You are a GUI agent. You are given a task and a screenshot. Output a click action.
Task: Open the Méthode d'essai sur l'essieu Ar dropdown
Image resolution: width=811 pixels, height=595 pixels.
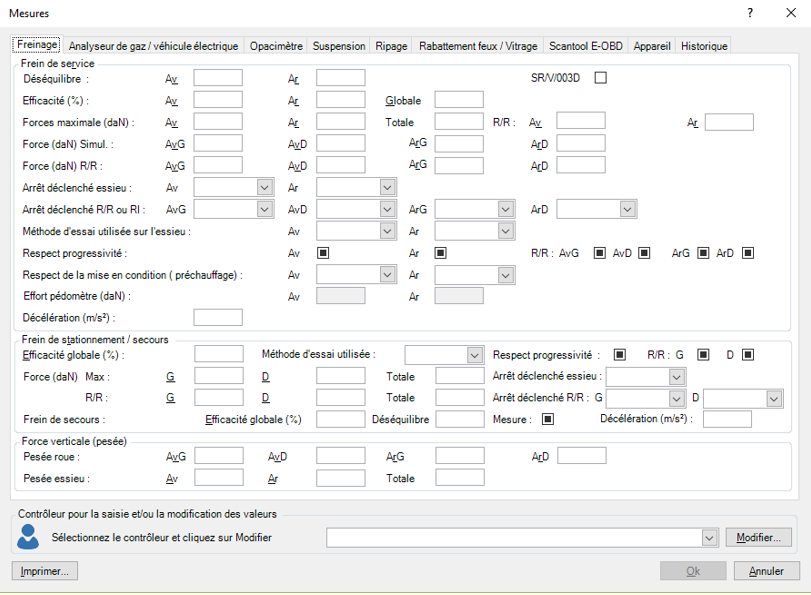click(474, 230)
